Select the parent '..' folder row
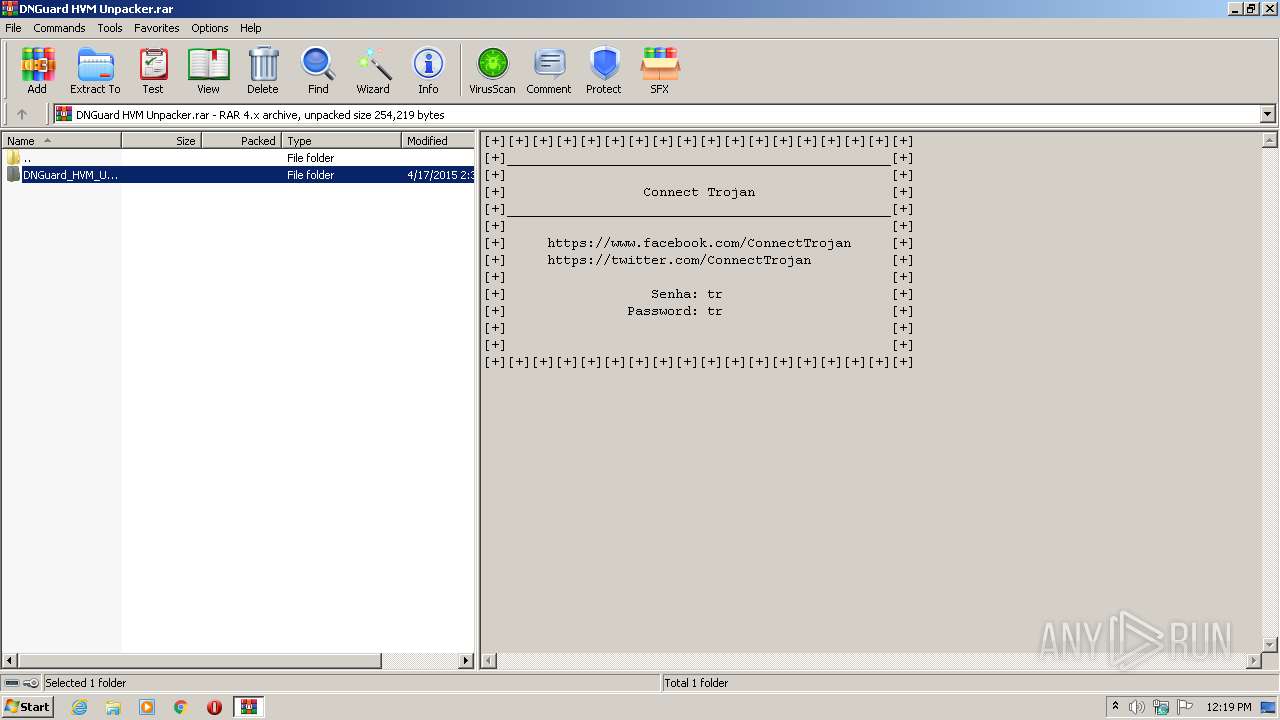Screen dimensions: 1280x720 (238, 158)
